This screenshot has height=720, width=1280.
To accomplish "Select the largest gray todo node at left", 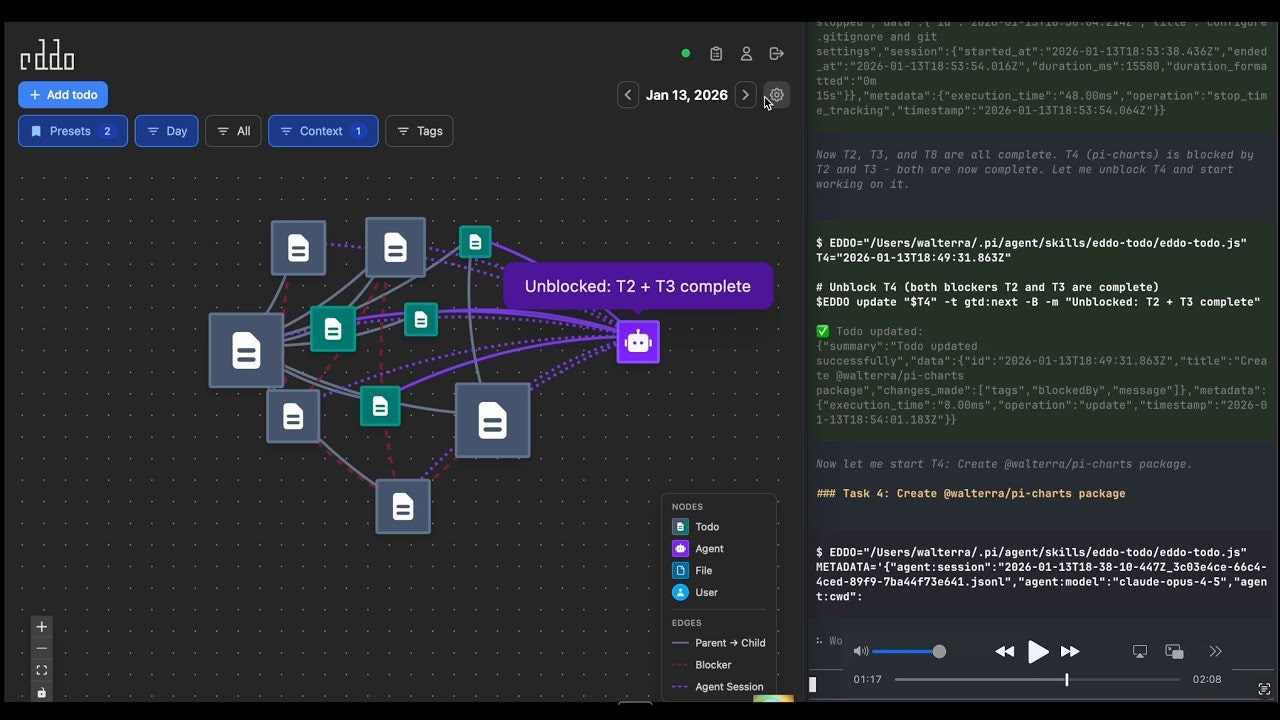I will tap(246, 350).
